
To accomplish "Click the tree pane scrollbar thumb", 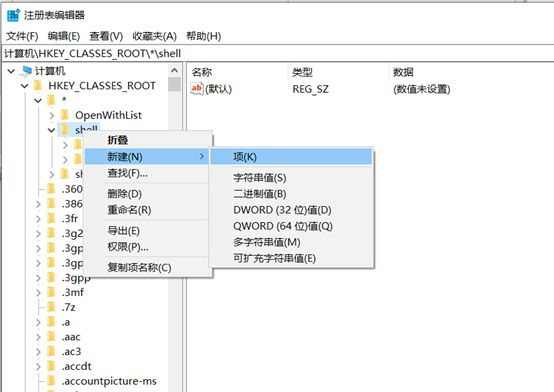I will (x=175, y=84).
